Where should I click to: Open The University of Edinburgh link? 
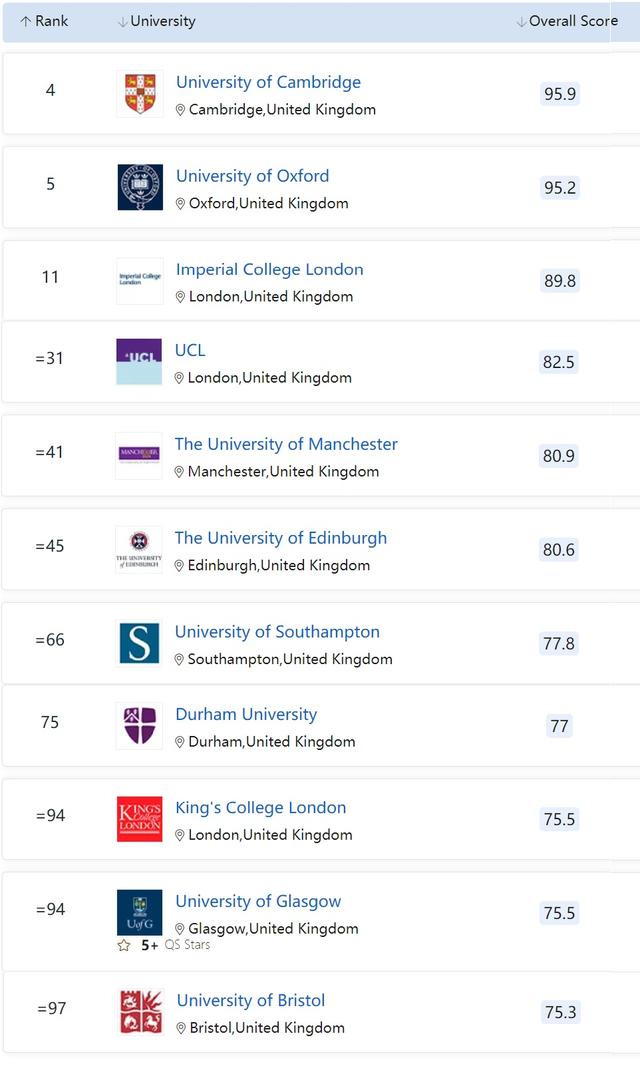[281, 538]
